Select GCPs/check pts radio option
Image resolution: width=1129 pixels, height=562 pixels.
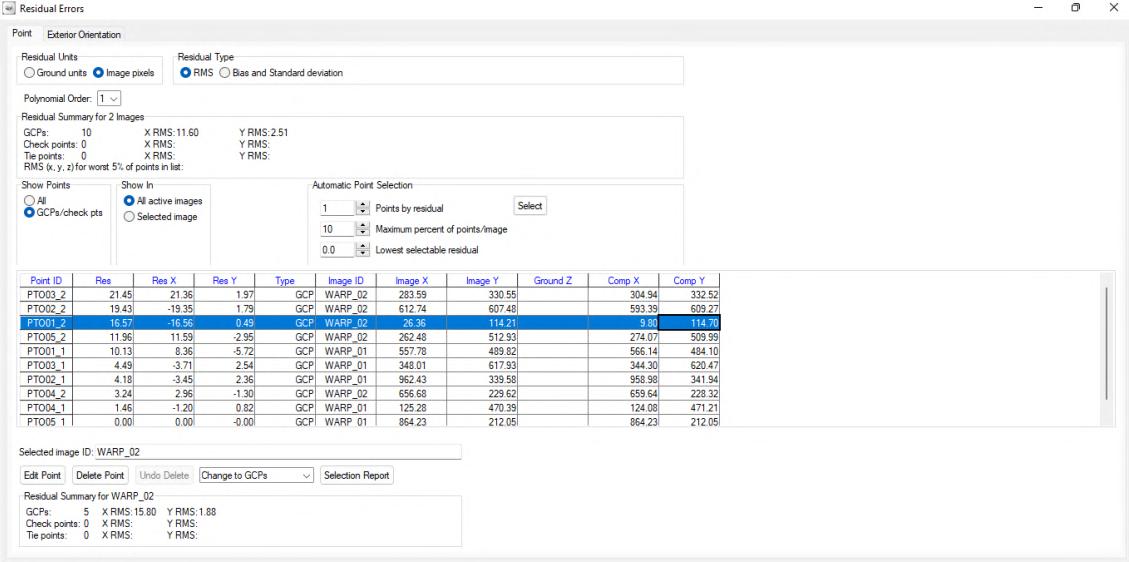[x=63, y=213]
